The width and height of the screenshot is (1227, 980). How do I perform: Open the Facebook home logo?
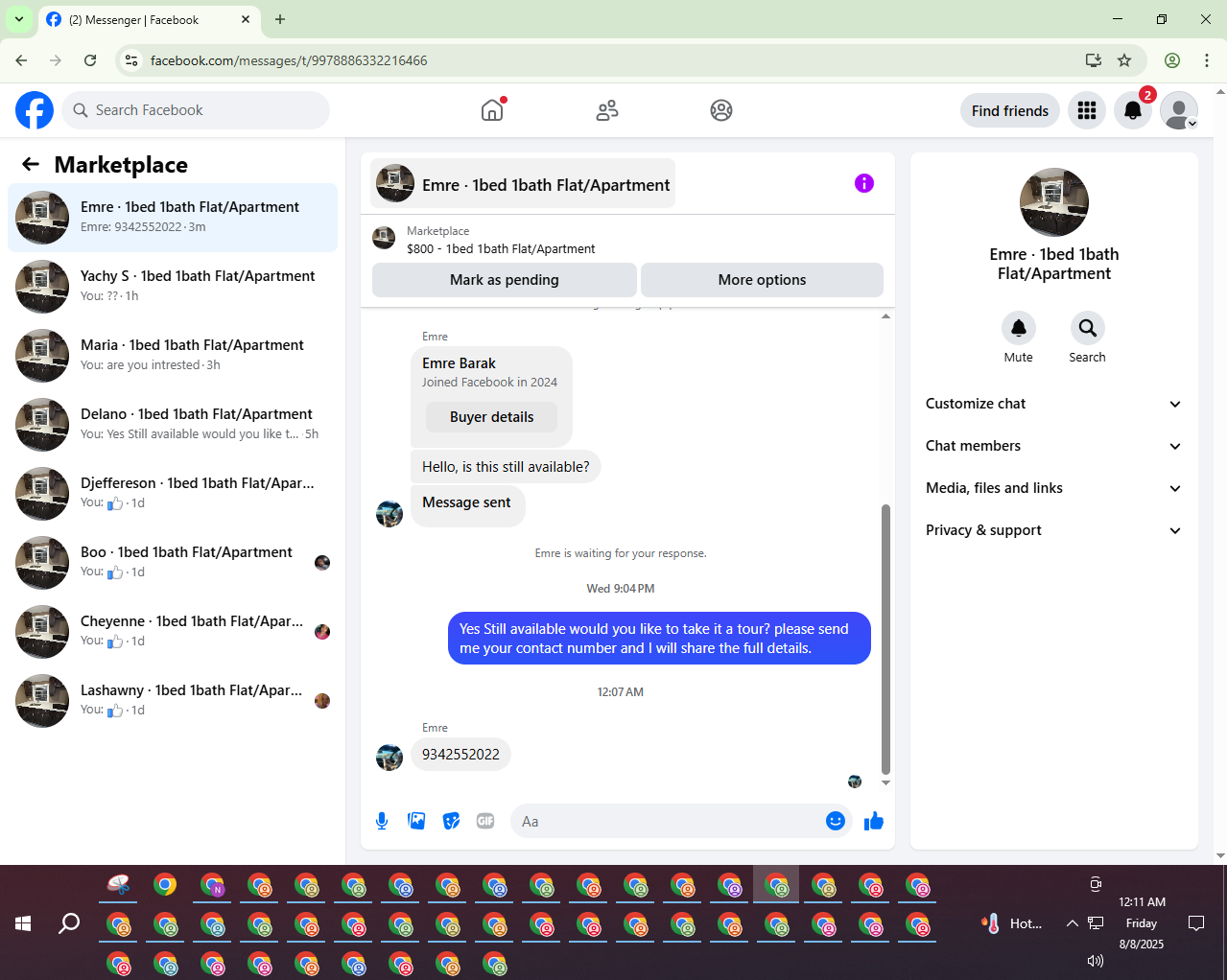pyautogui.click(x=35, y=110)
